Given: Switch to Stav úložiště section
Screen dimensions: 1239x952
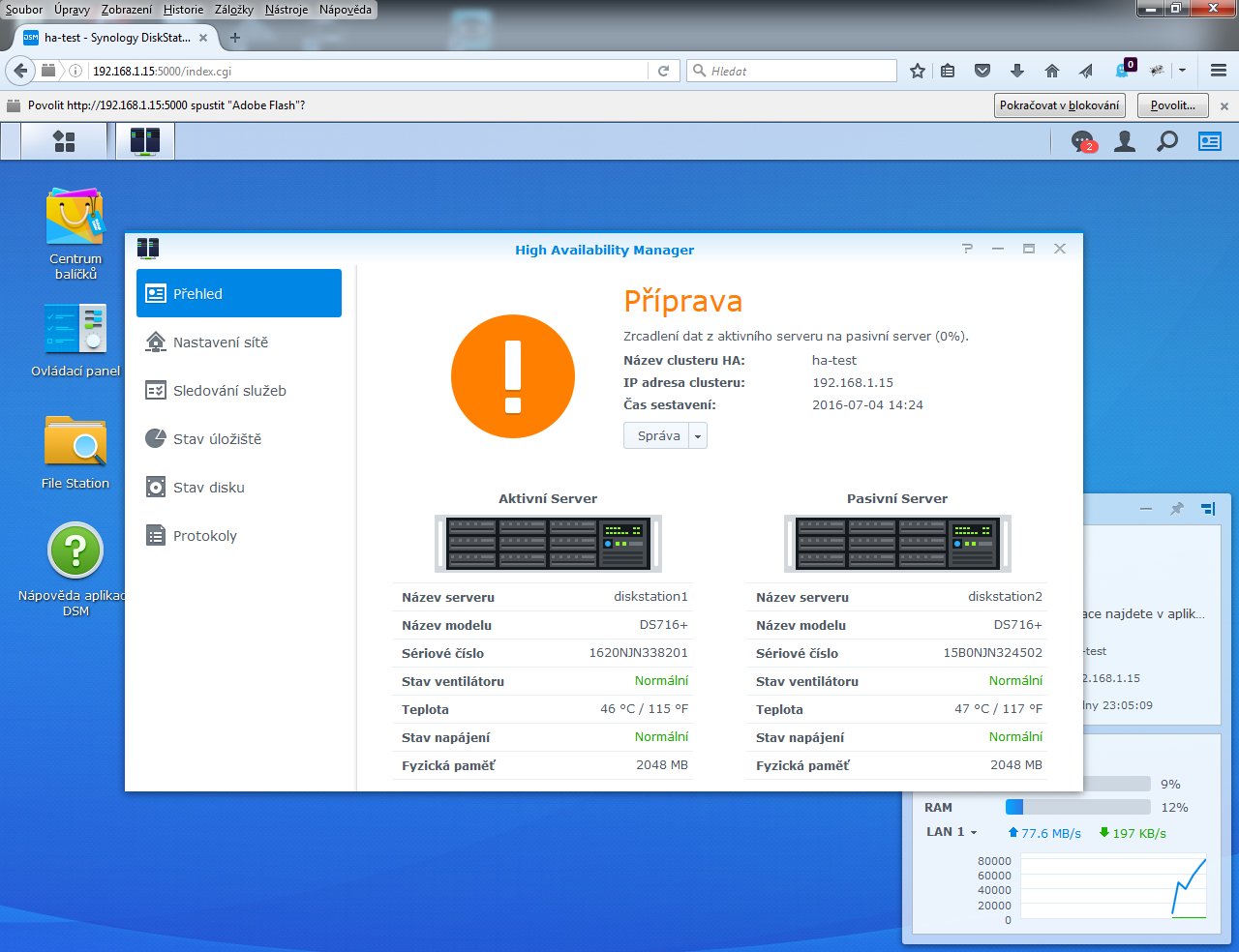Looking at the screenshot, I should click(x=217, y=439).
